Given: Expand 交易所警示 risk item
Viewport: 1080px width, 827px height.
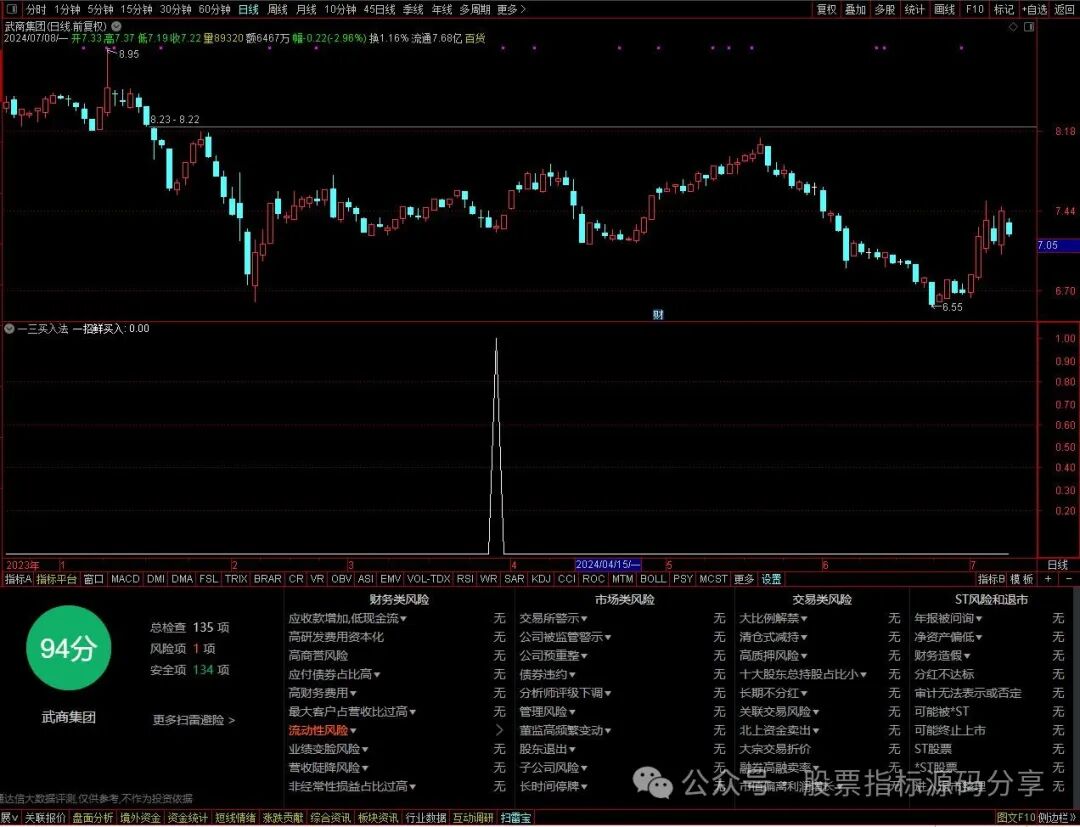Looking at the screenshot, I should pyautogui.click(x=553, y=618).
